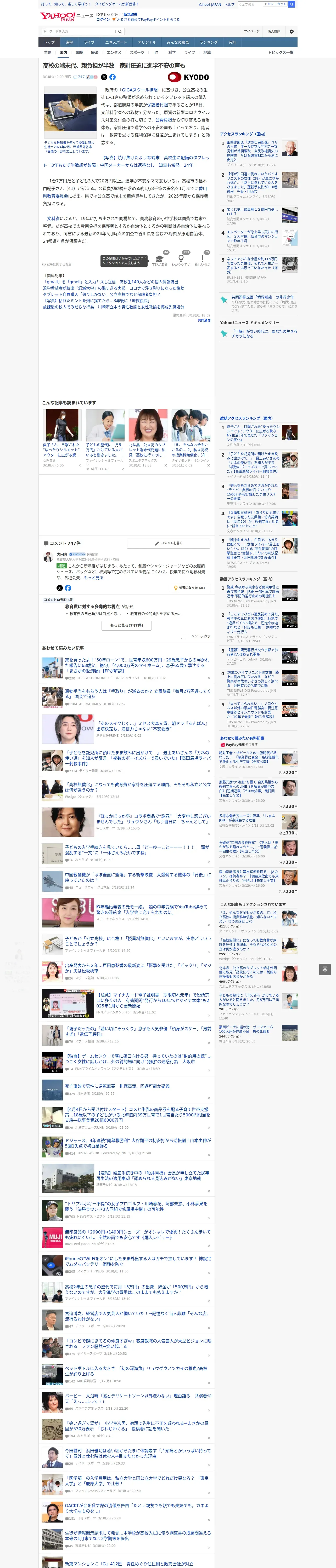Open related article about gmail/gmeil typo

110,282
